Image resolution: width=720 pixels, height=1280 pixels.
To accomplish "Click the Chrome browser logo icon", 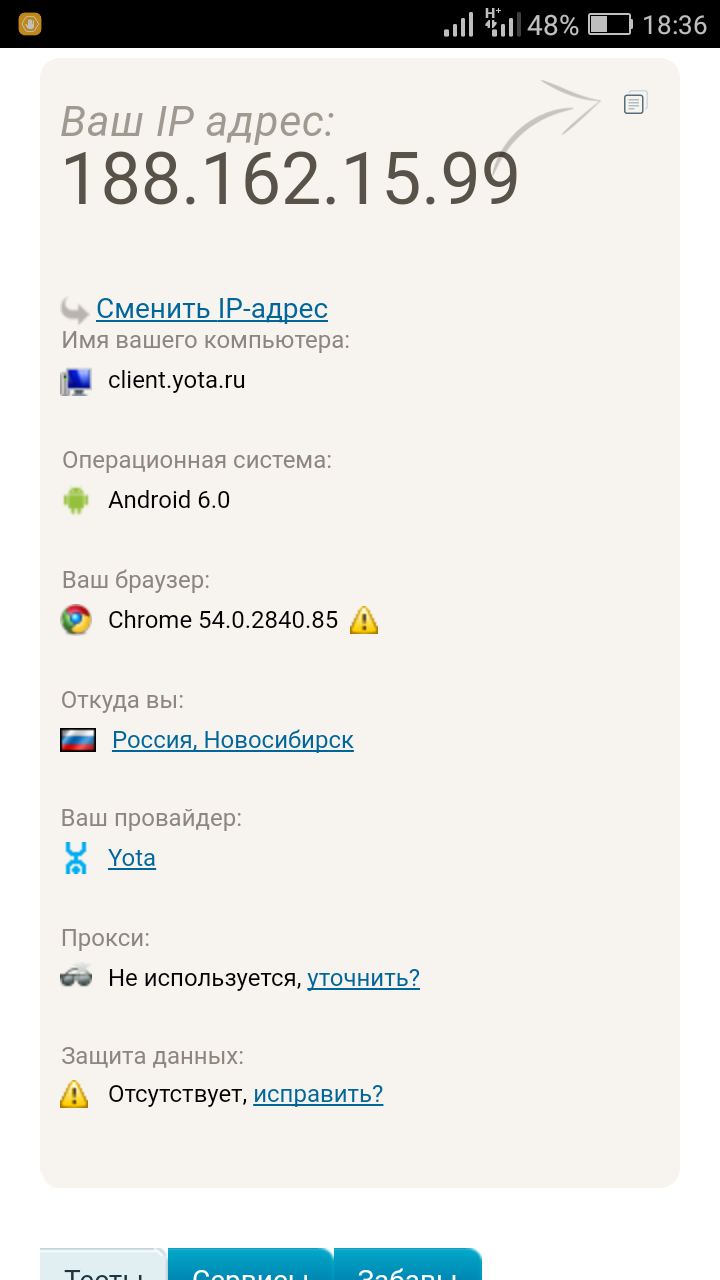I will [76, 620].
